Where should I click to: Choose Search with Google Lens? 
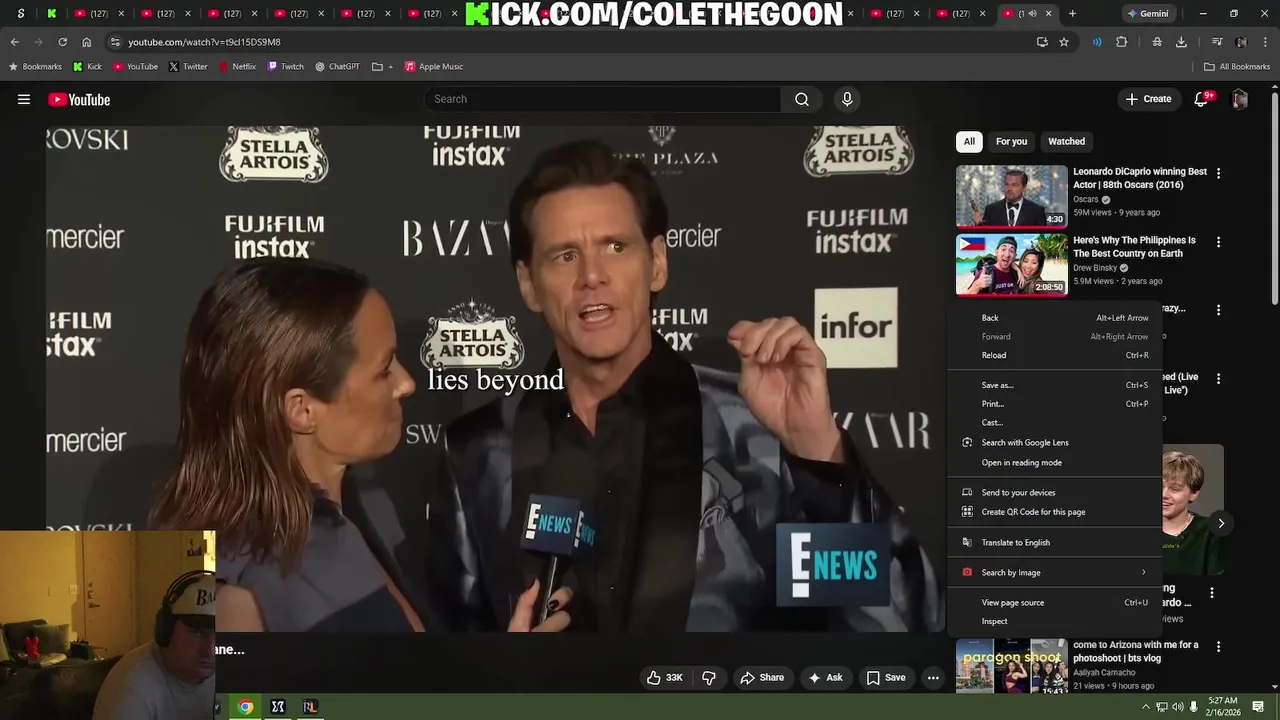pos(1055,443)
